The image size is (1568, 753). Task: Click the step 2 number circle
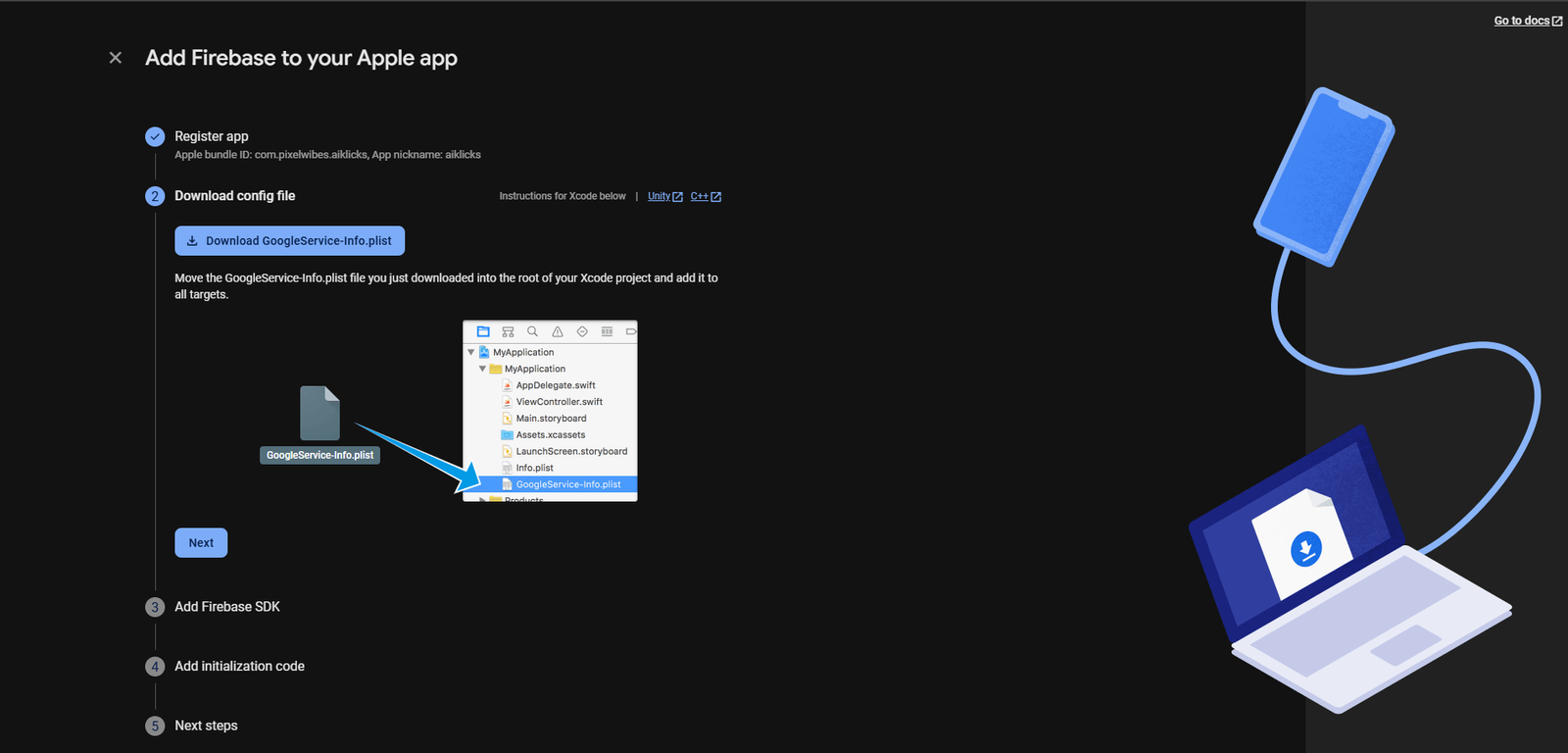[x=155, y=196]
